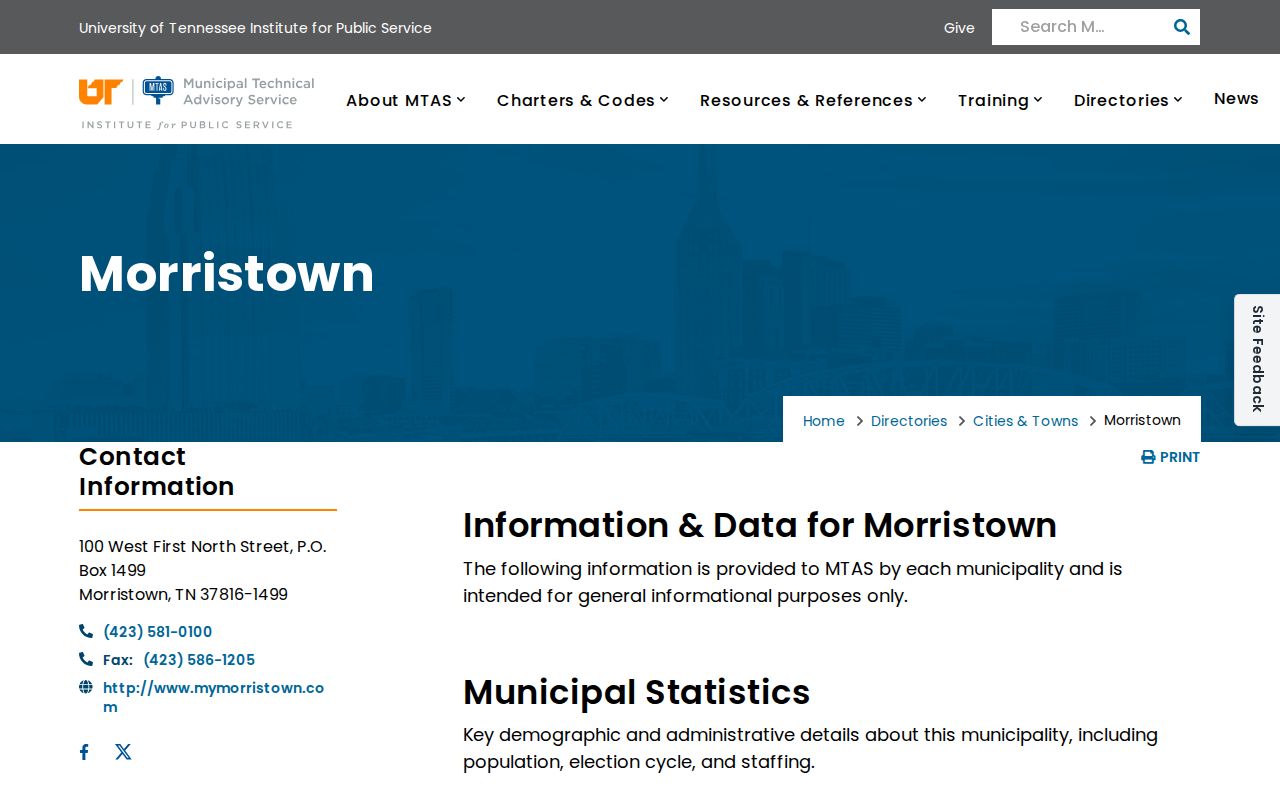Click the University of Tennessee Institute for Public Service link
Image resolution: width=1280 pixels, height=800 pixels.
(255, 28)
